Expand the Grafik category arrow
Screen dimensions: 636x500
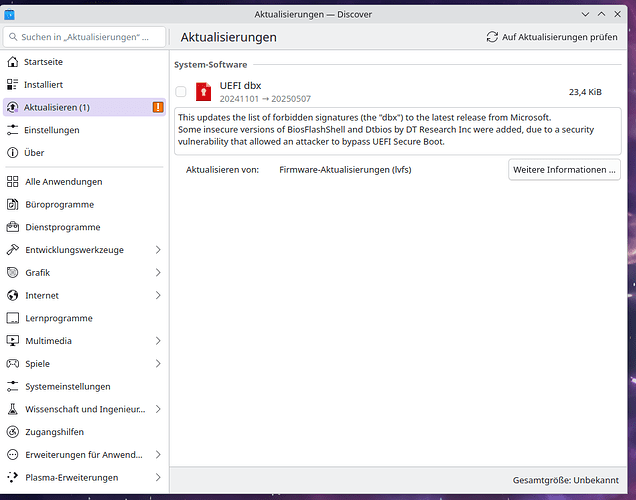[158, 273]
